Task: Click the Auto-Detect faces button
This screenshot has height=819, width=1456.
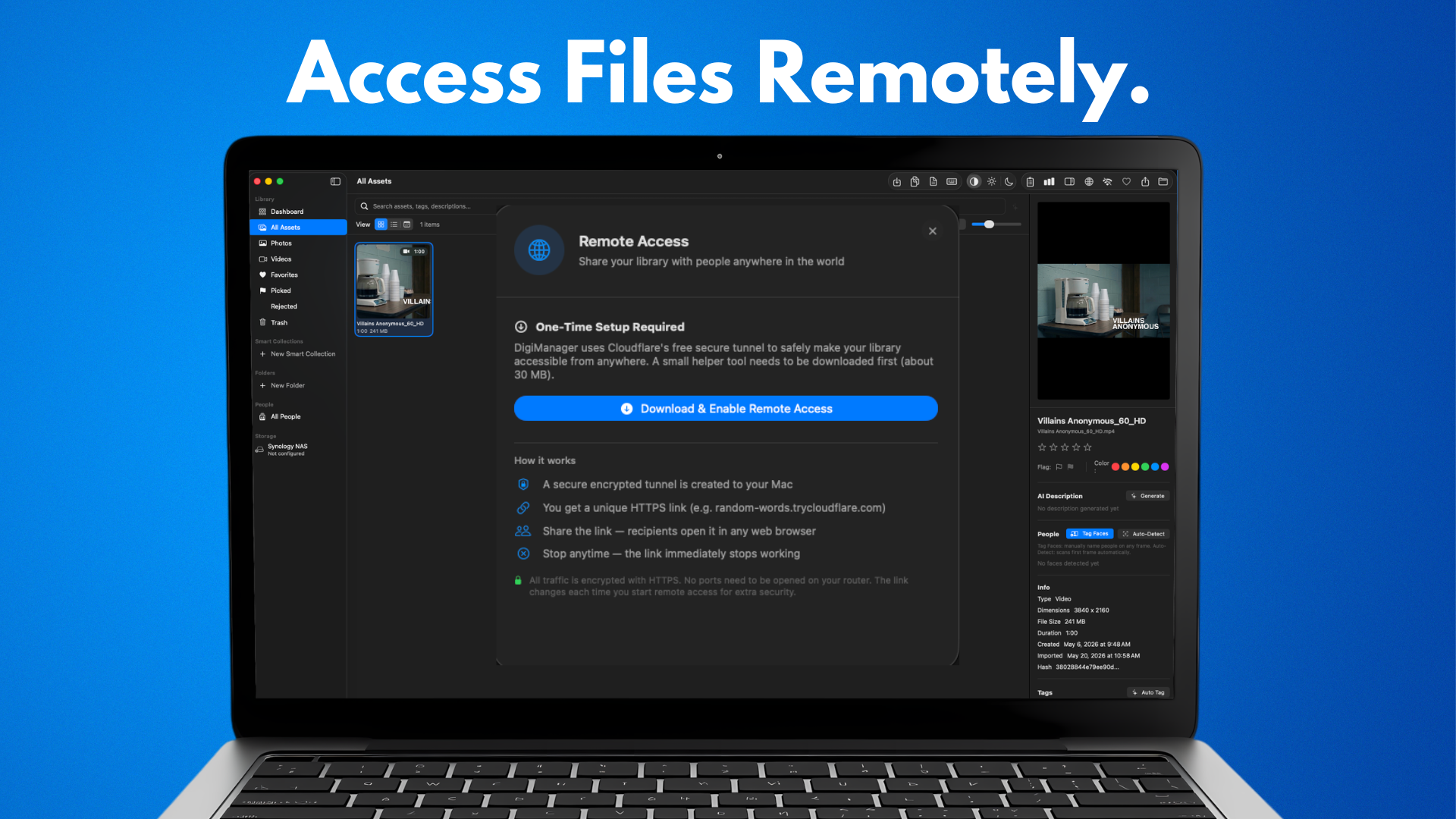Action: pos(1144,534)
